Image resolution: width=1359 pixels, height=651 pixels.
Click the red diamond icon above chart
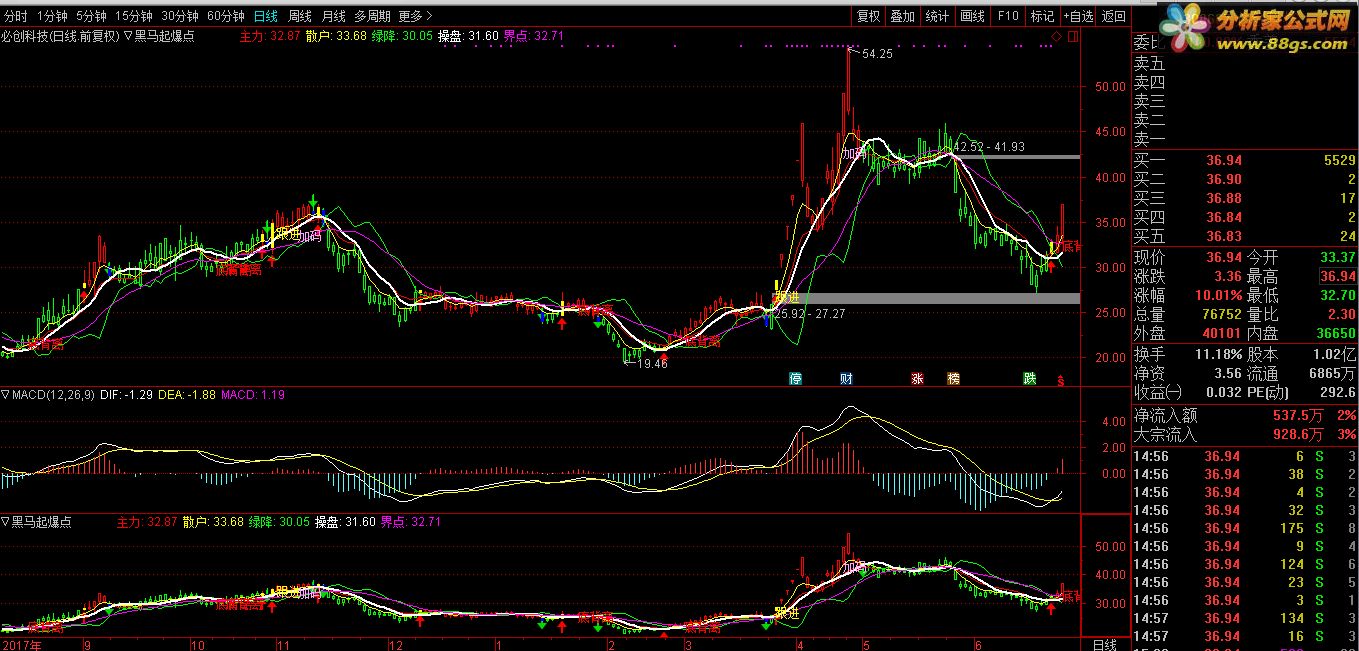click(1056, 36)
